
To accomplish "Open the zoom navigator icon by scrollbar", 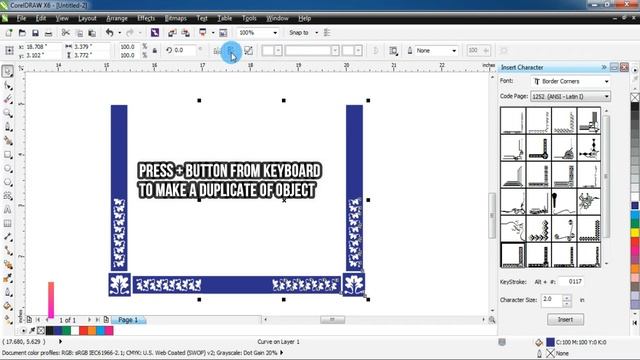I will coord(492,320).
